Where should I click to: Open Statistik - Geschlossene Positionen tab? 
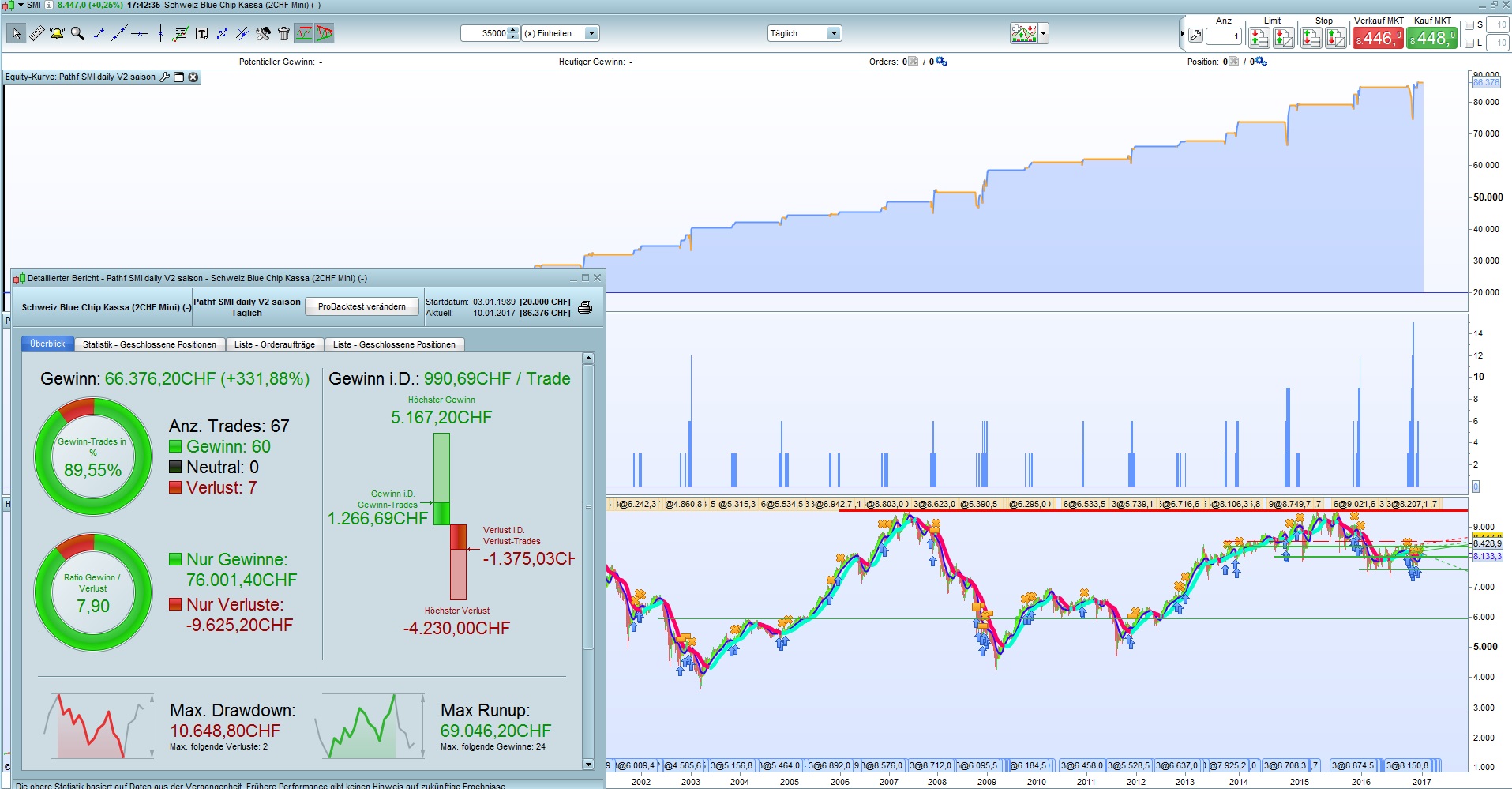pos(149,344)
